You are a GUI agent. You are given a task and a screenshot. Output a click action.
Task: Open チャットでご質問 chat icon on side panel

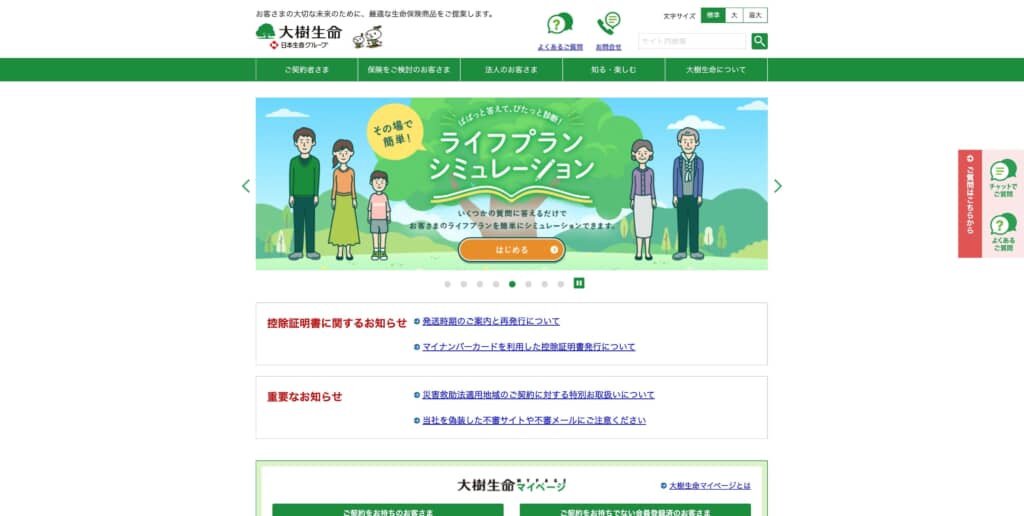[1002, 178]
